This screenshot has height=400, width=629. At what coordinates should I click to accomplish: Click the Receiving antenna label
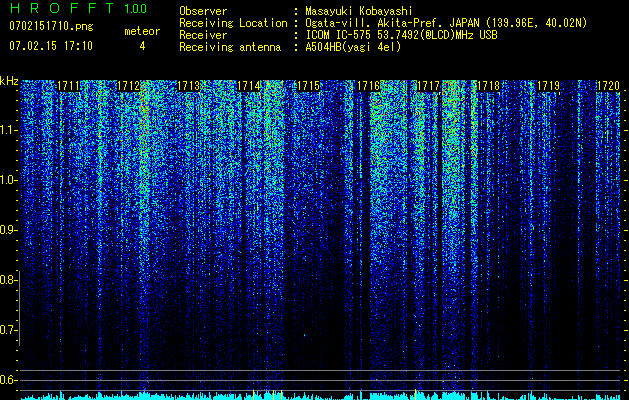[x=230, y=47]
